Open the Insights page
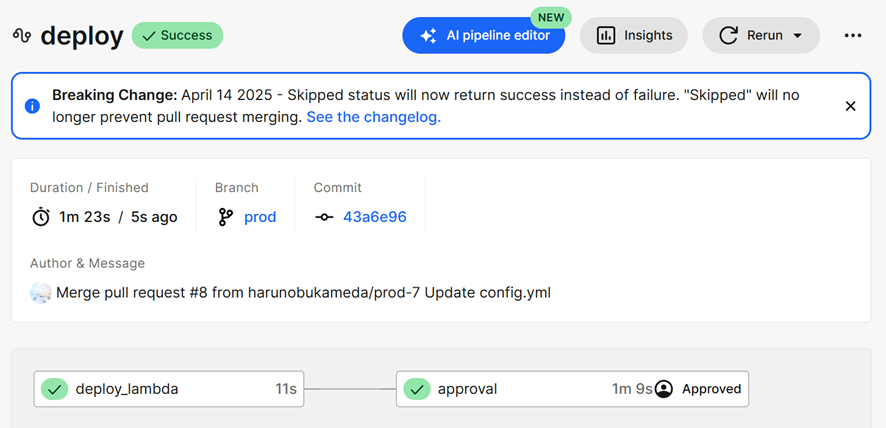Image resolution: width=886 pixels, height=428 pixels. (x=633, y=36)
